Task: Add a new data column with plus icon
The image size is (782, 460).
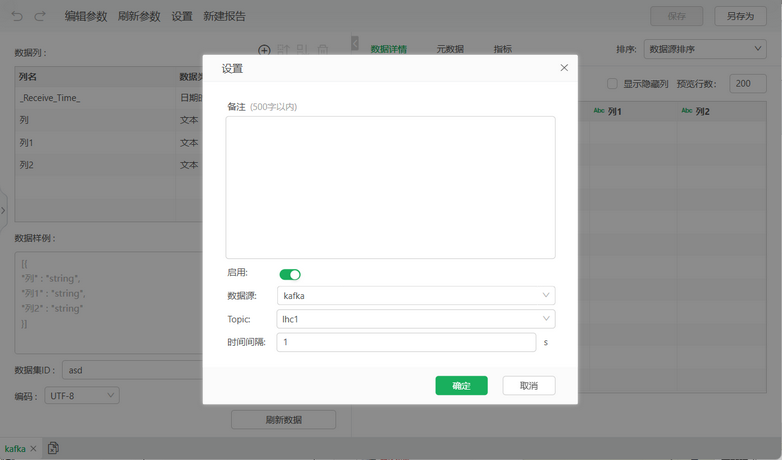Action: tap(264, 50)
